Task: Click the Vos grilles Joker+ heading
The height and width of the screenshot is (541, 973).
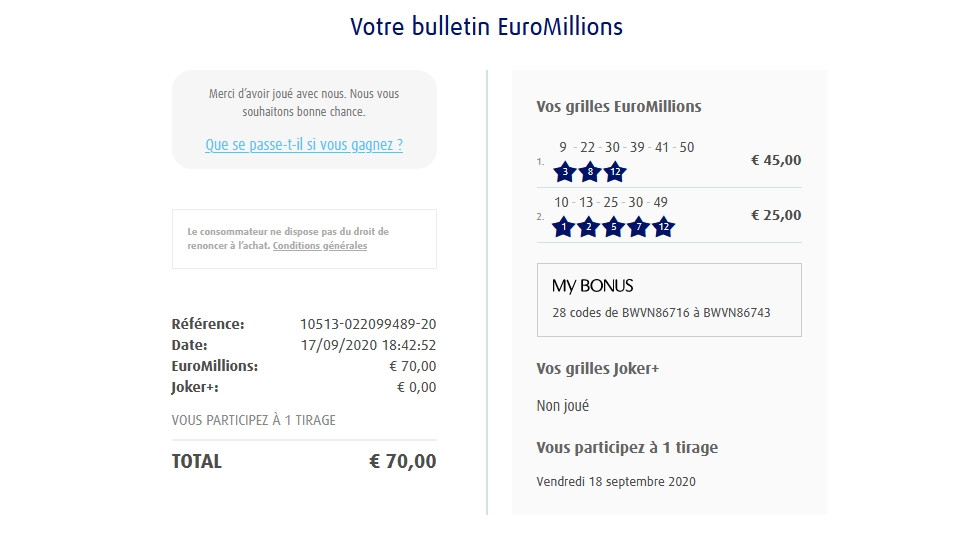Action: [x=598, y=369]
